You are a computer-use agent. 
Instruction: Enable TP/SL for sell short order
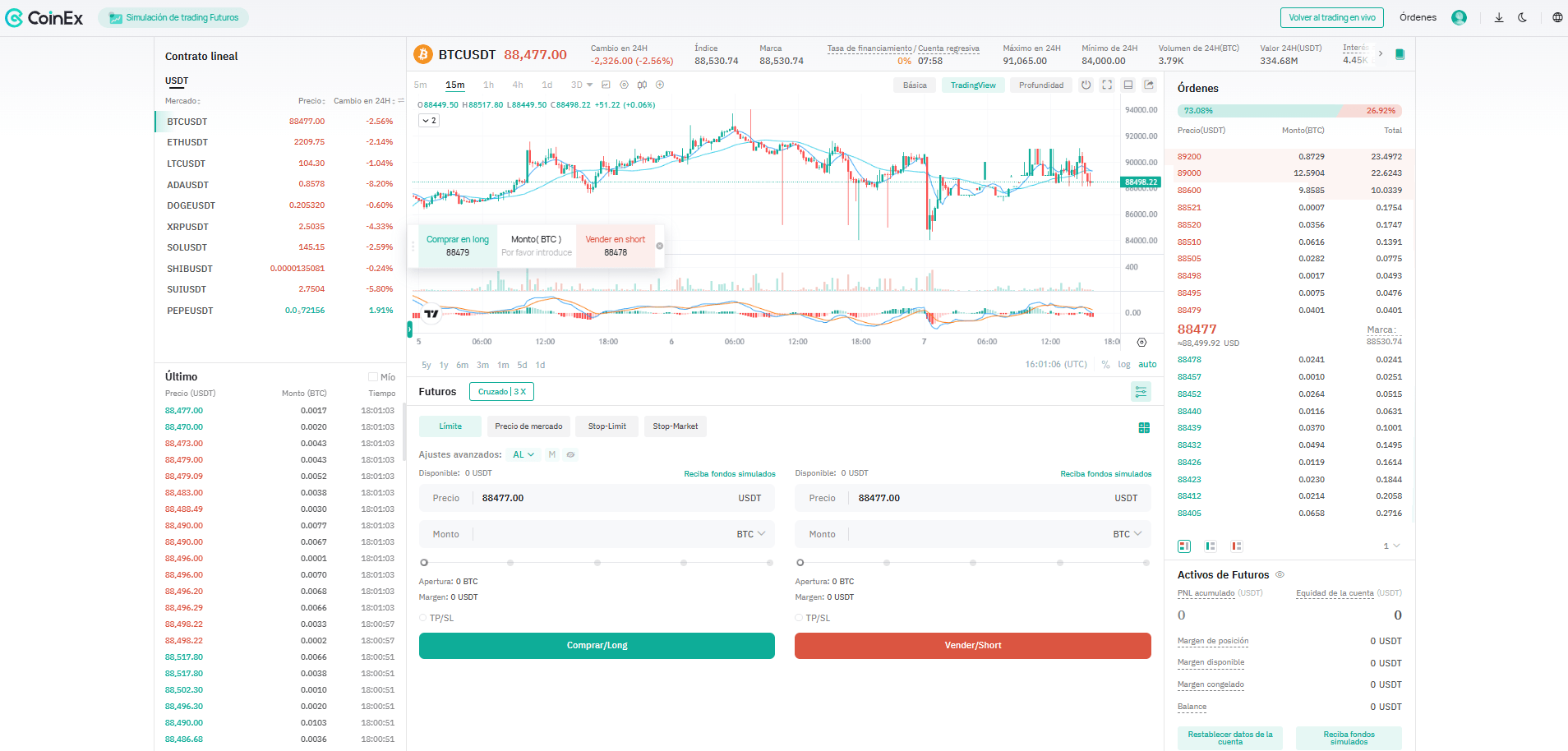pos(799,618)
